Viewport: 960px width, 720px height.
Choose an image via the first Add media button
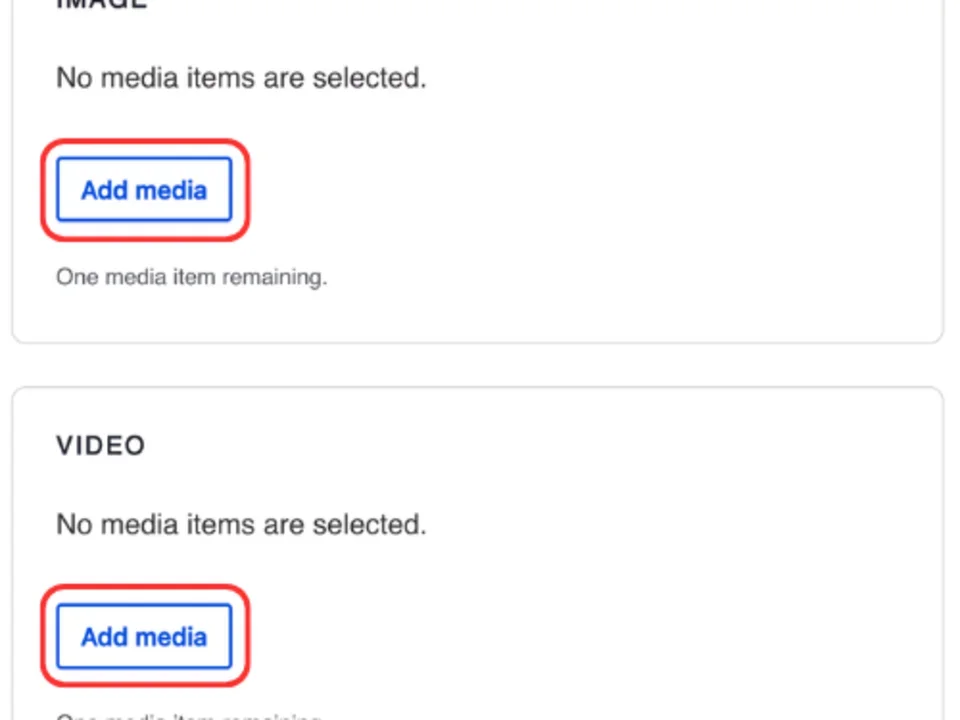click(144, 190)
